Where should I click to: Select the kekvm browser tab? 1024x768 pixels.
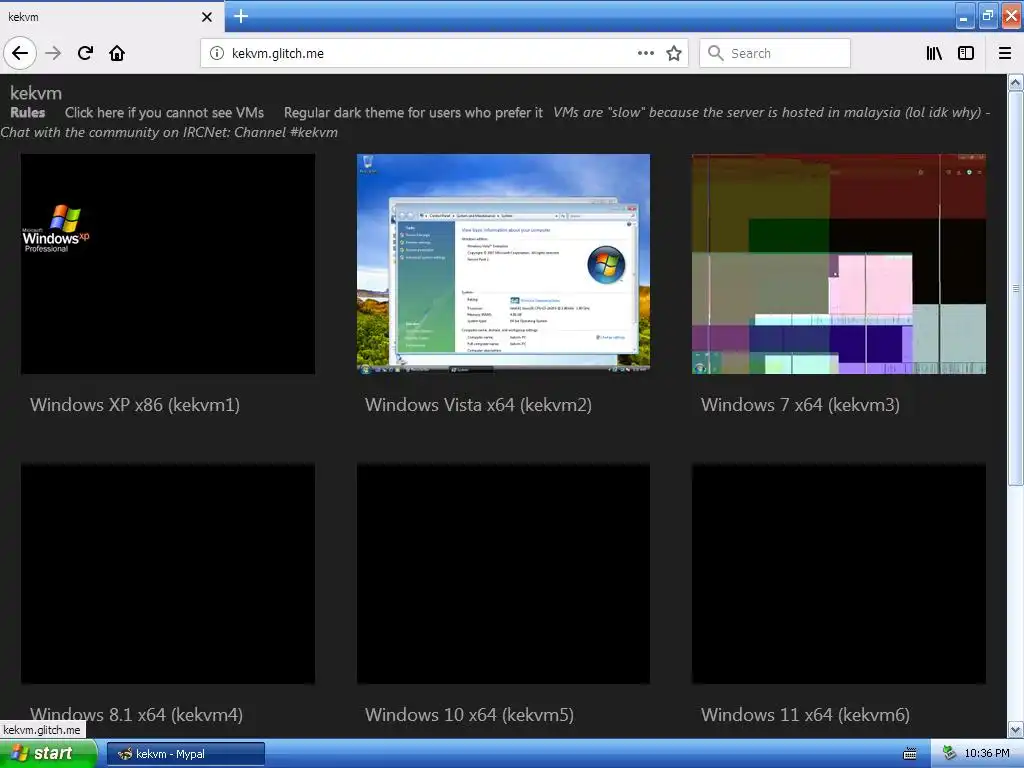[112, 17]
